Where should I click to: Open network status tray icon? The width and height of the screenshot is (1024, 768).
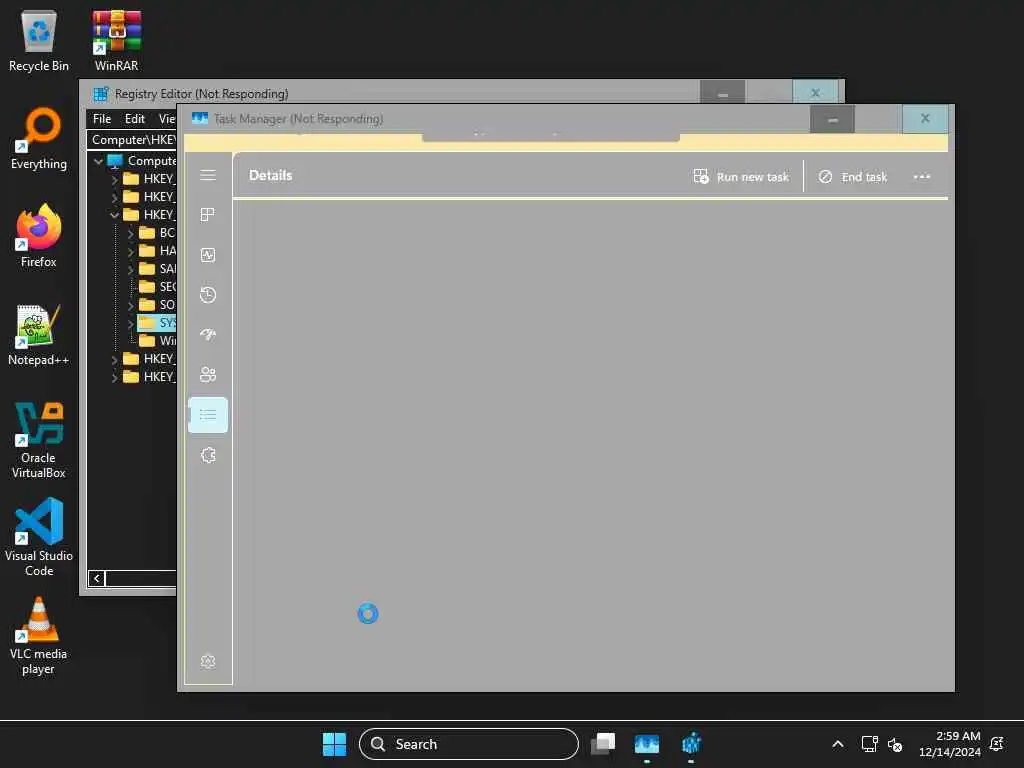point(869,744)
